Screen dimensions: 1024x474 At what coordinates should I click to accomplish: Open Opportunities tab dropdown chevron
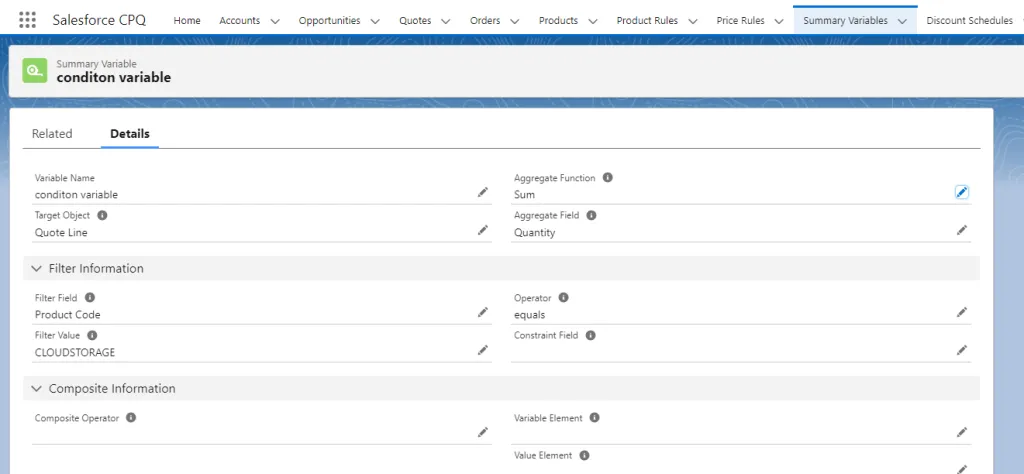(375, 21)
